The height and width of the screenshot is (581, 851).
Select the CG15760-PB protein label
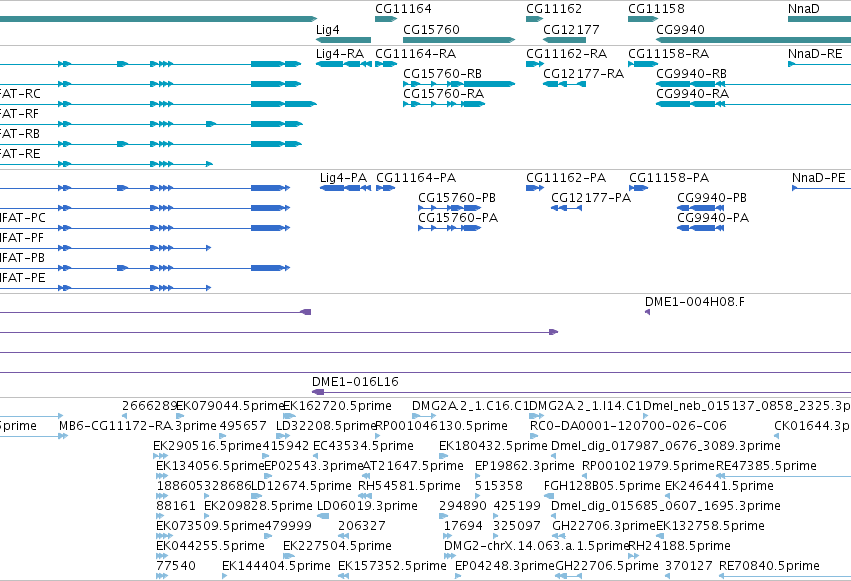457,198
